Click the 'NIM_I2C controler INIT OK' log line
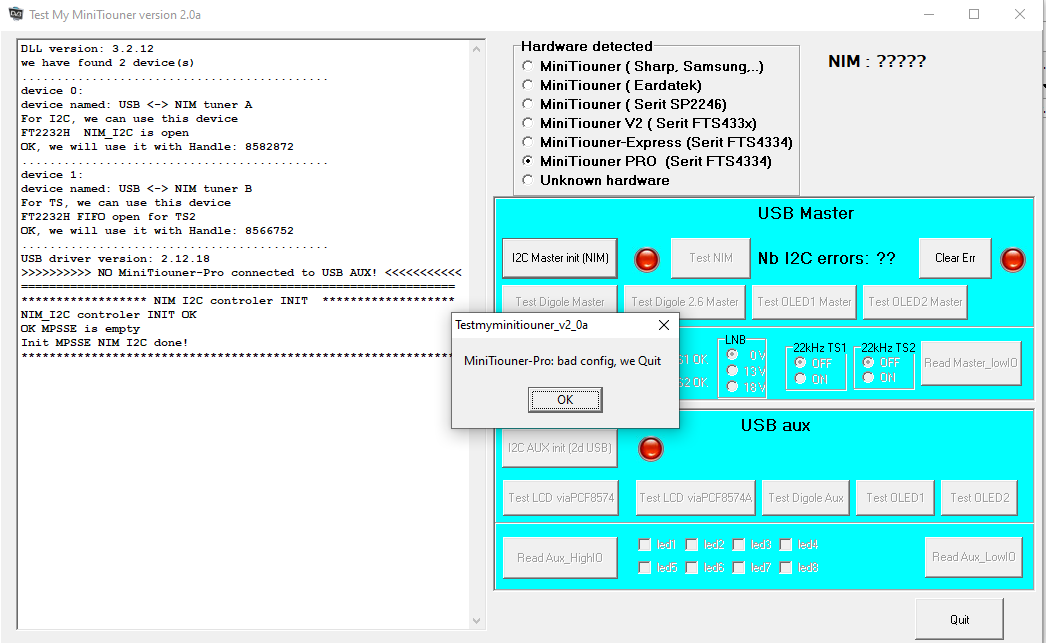1046x643 pixels. (x=109, y=315)
